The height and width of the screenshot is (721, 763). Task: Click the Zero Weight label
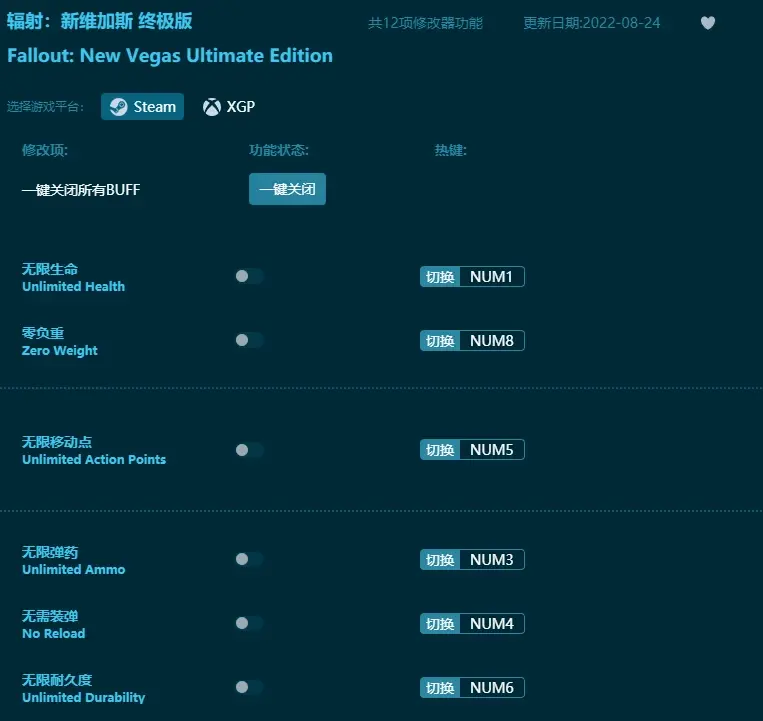pos(59,350)
